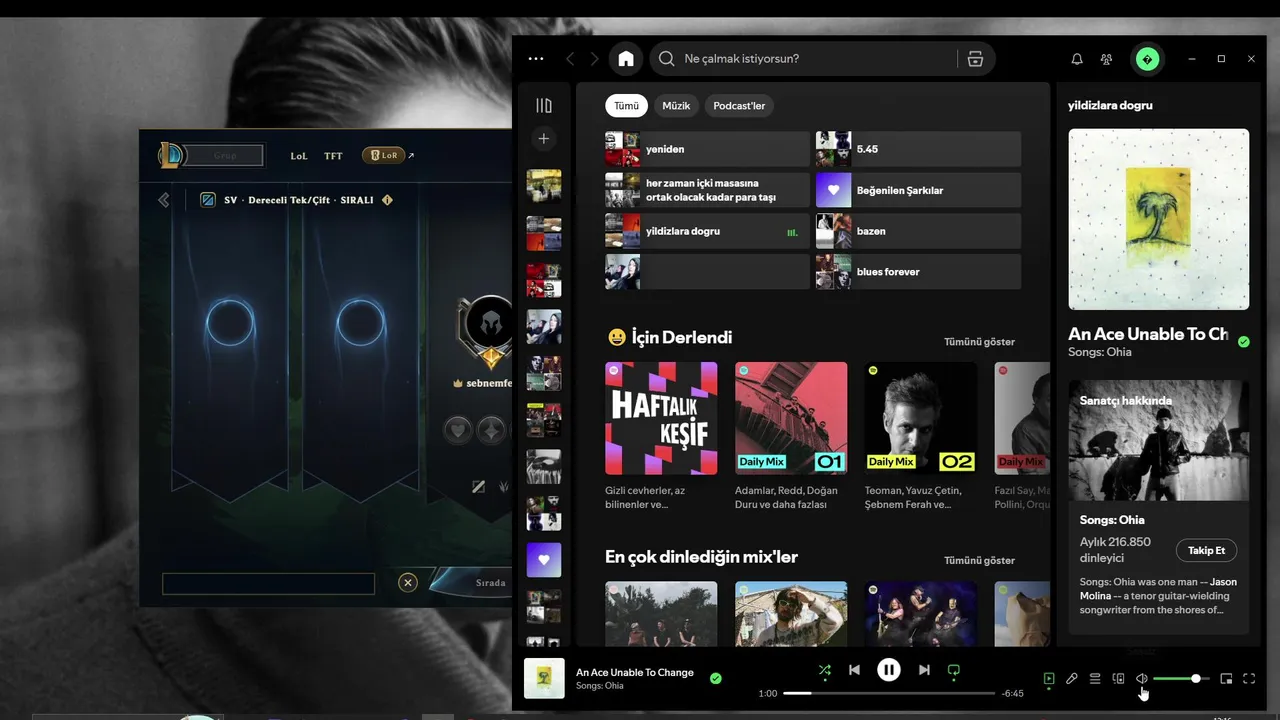The width and height of the screenshot is (1280, 720).
Task: Click the small album cover in the player bar
Action: pyautogui.click(x=544, y=678)
